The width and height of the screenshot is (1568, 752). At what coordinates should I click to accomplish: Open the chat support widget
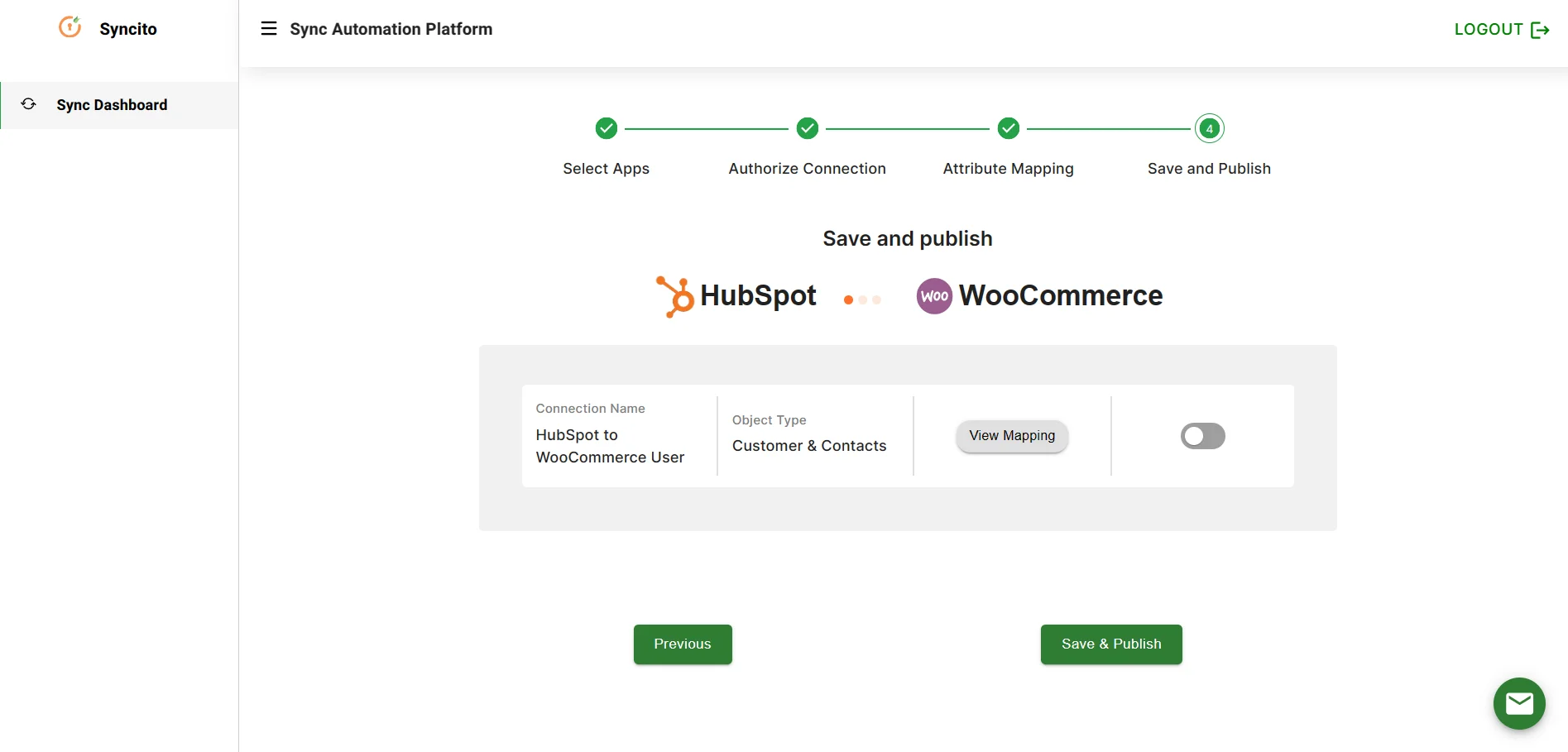pyautogui.click(x=1518, y=703)
